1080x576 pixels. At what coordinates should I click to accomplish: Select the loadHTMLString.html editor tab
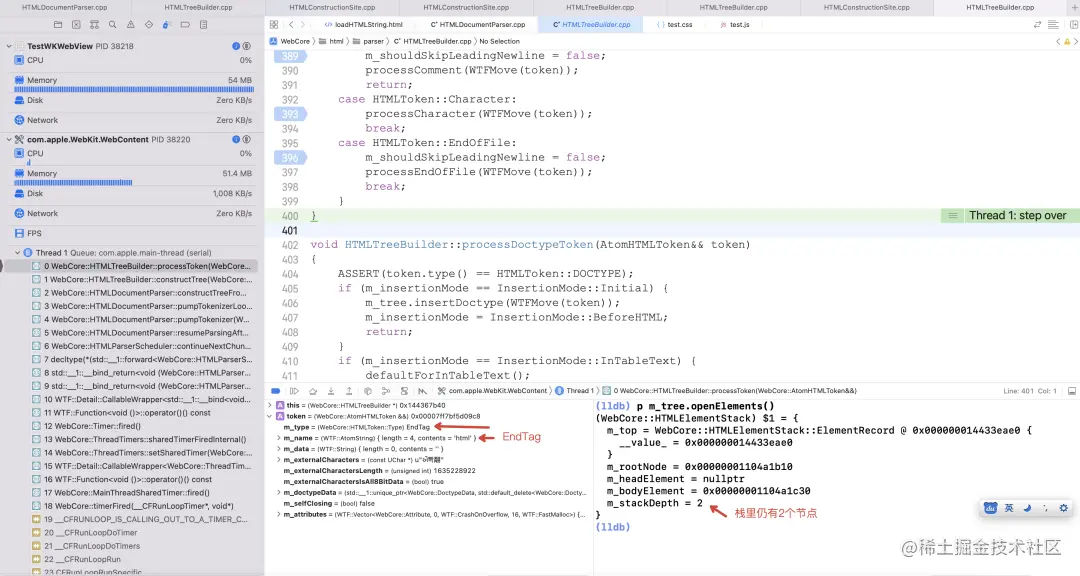tap(363, 24)
